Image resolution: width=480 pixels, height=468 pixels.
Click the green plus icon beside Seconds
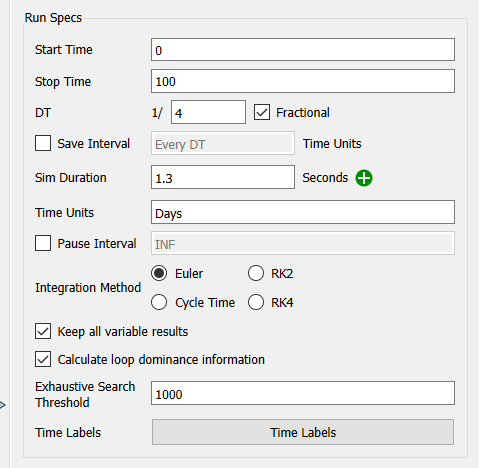(x=364, y=178)
